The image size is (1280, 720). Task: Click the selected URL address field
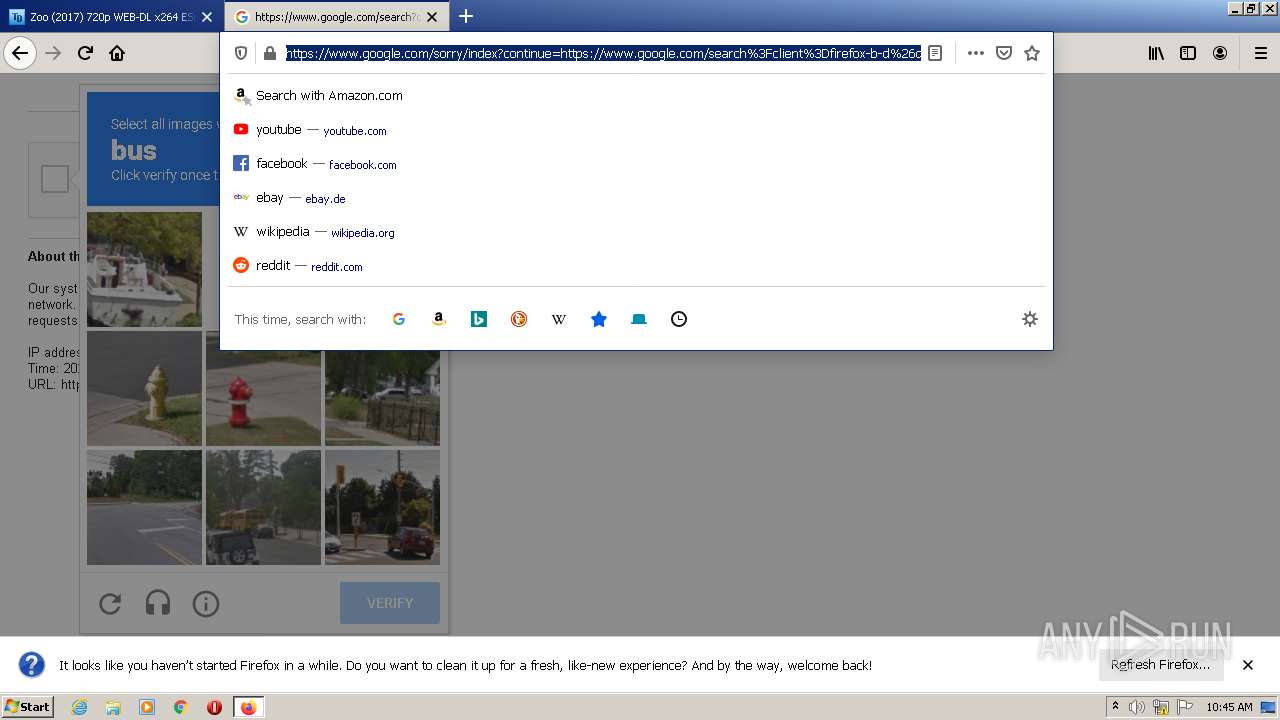coord(604,53)
